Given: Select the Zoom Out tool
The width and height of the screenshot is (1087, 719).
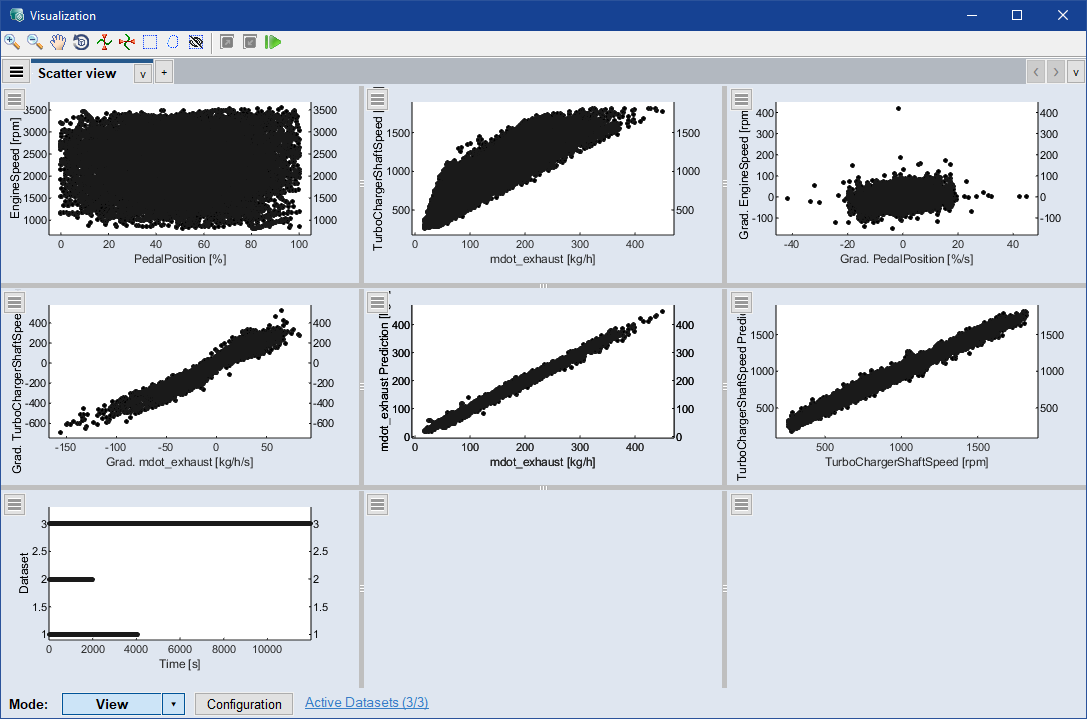Looking at the screenshot, I should [35, 42].
